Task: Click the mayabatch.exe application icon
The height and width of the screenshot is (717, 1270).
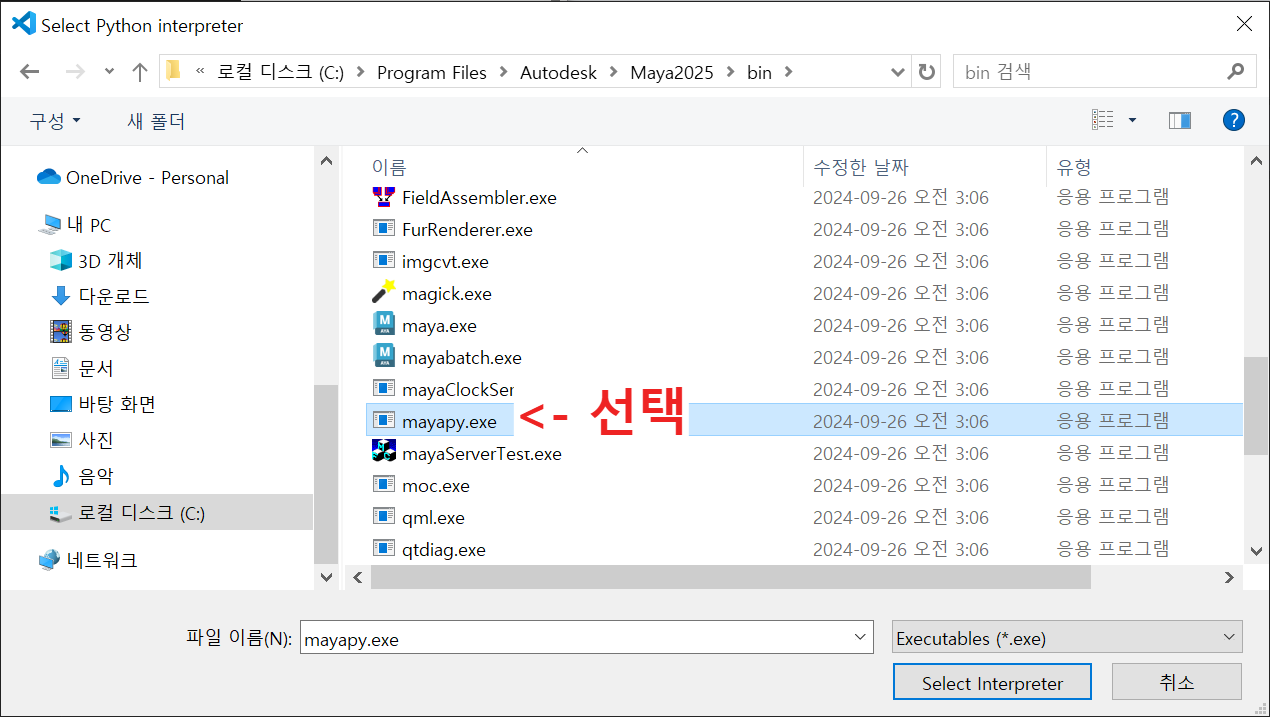Action: 384,357
